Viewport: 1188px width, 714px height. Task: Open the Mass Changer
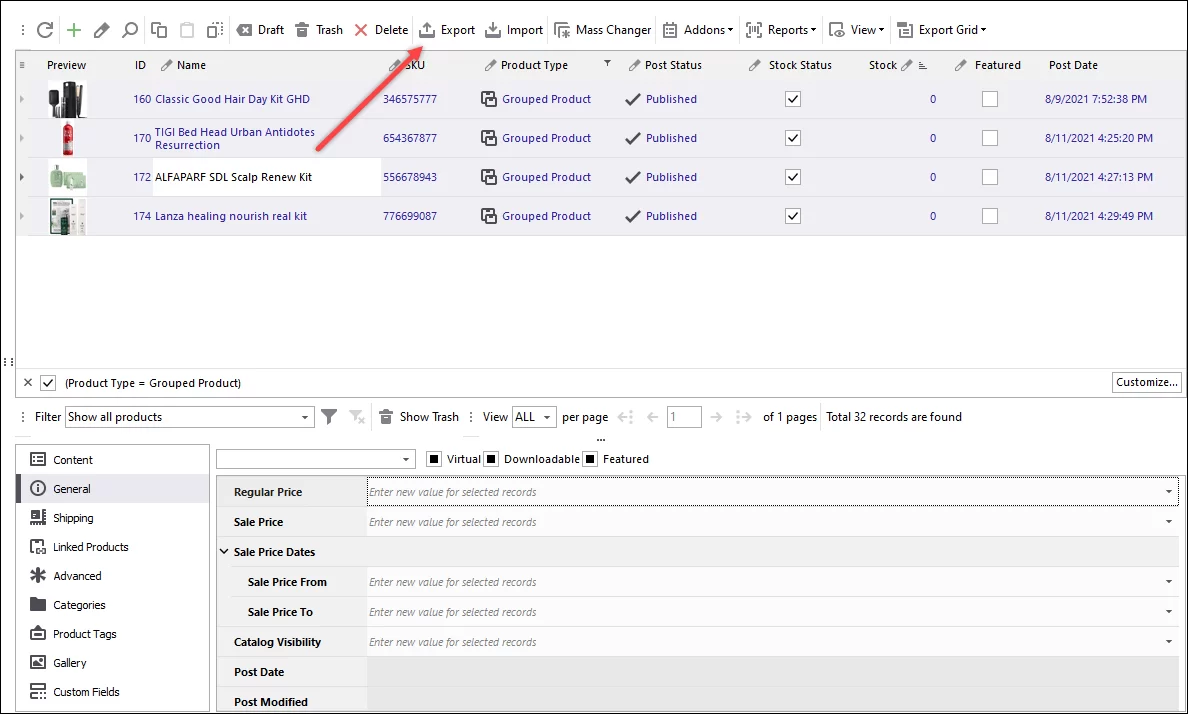point(602,29)
